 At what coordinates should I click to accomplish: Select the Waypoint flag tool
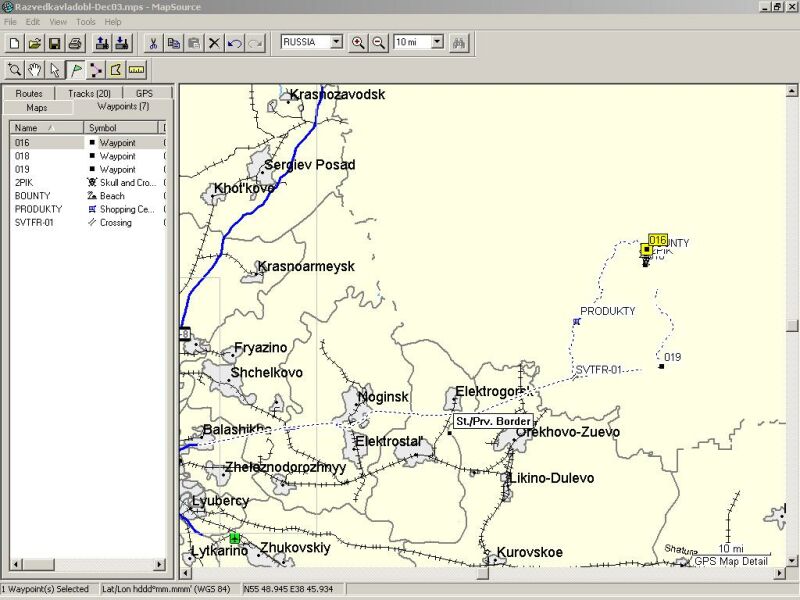coord(76,70)
